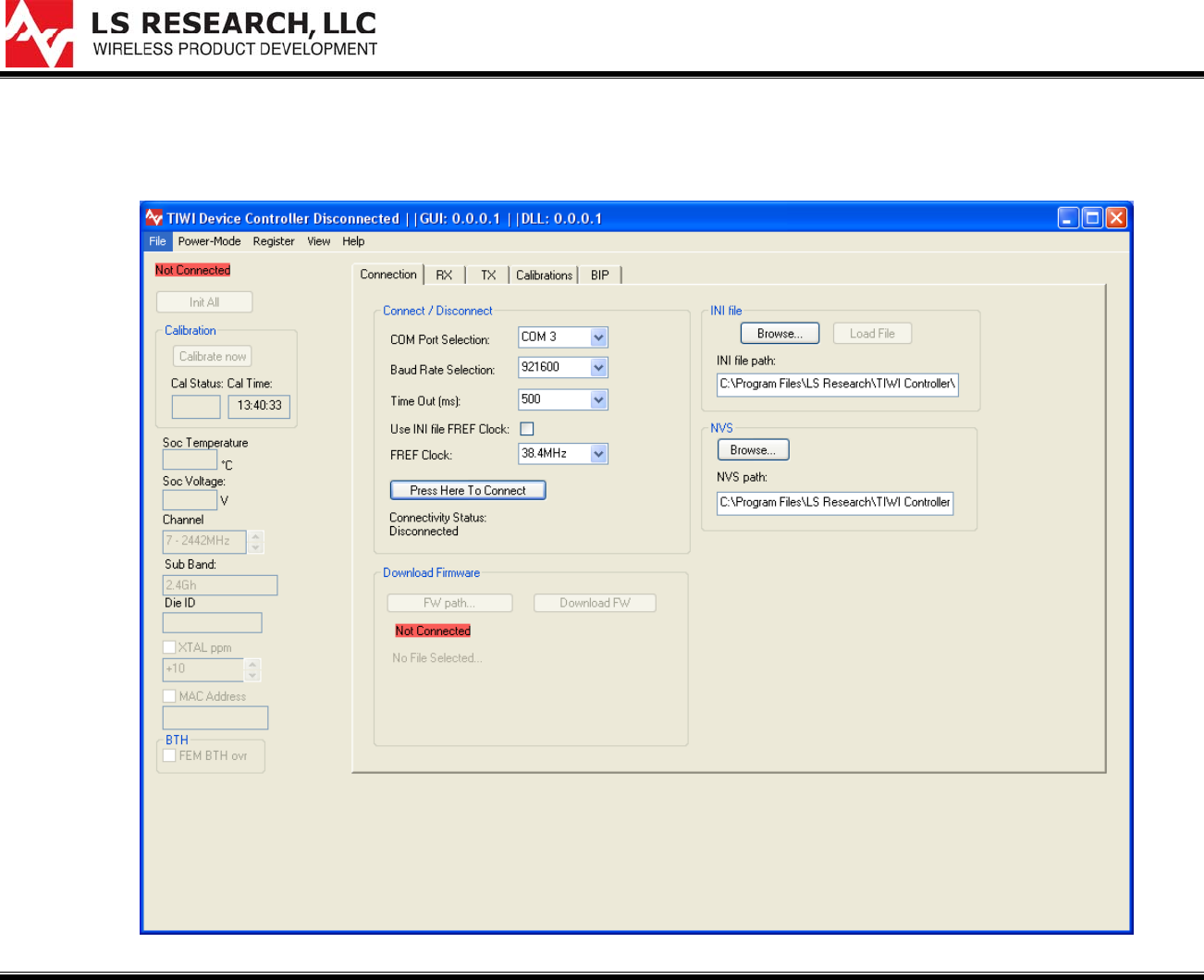
Task: Open the View menu
Action: coord(319,241)
